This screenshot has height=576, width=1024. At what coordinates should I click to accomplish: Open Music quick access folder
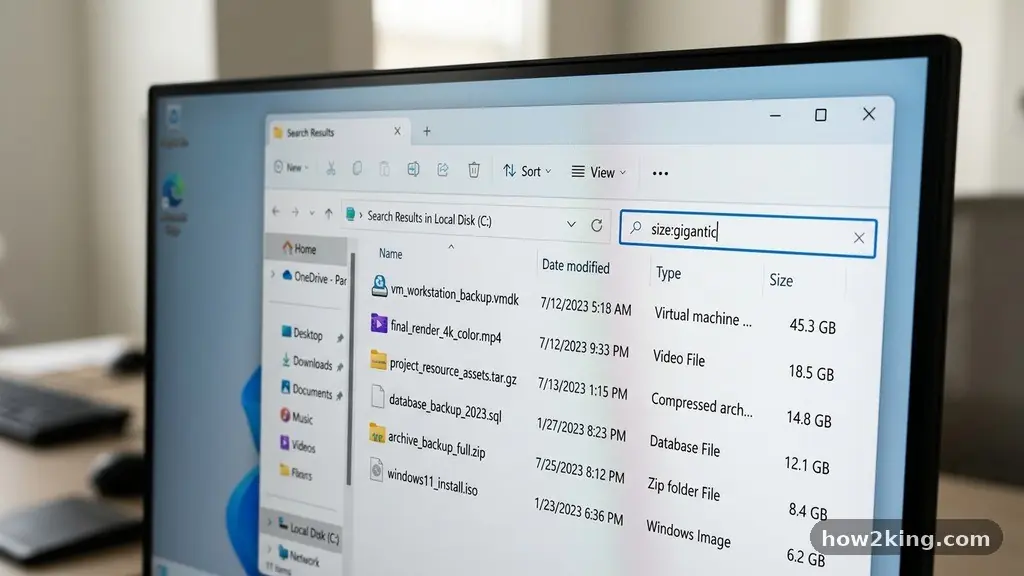(x=296, y=417)
